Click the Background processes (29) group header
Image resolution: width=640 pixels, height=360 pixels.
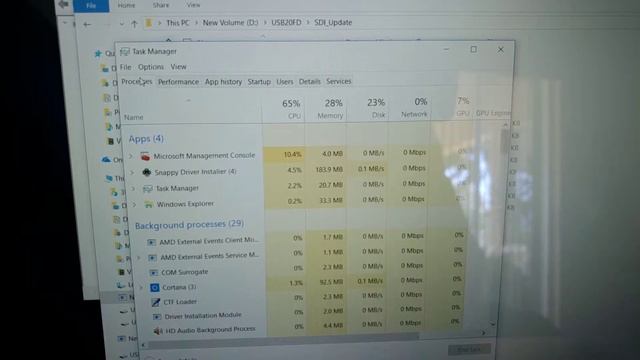[x=189, y=224]
